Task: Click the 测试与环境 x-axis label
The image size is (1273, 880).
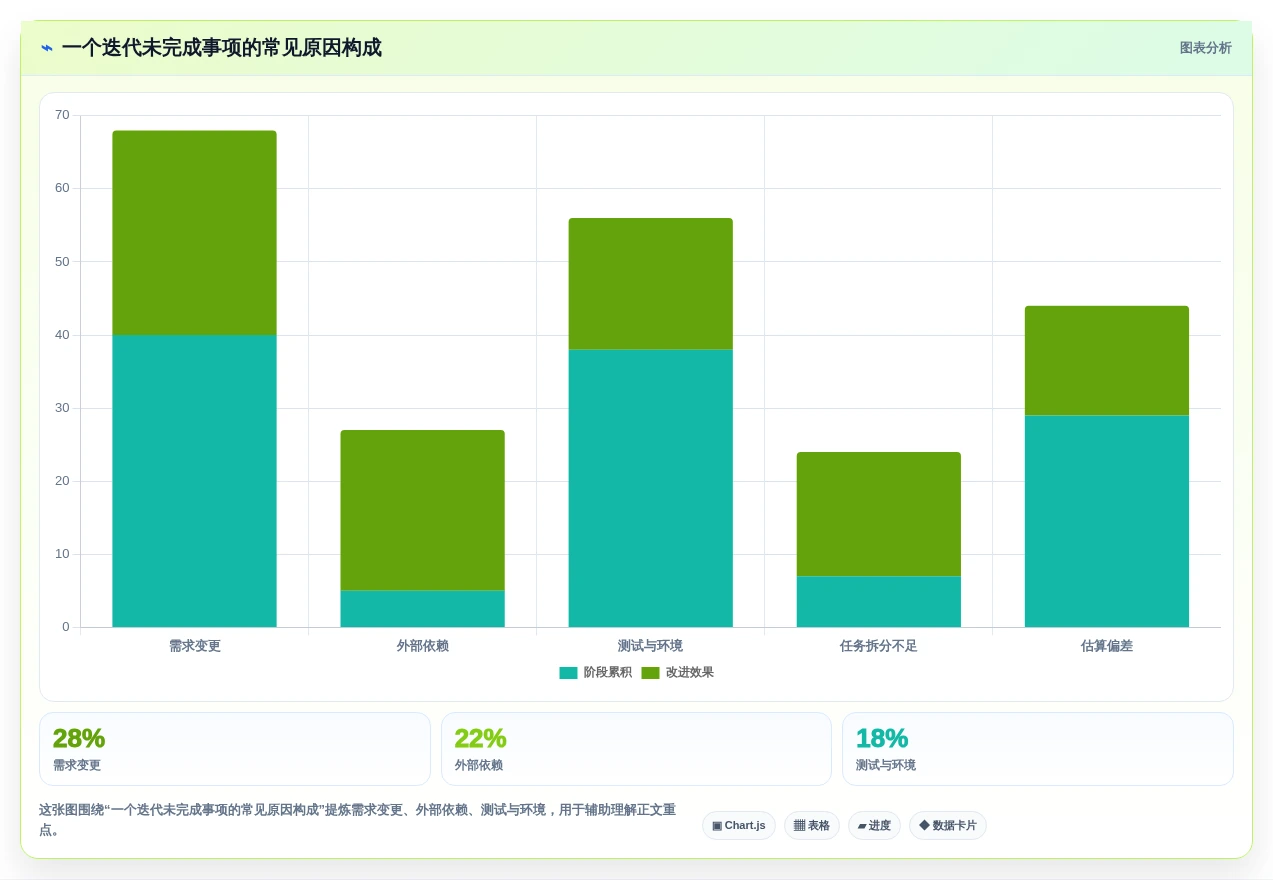Action: (x=650, y=646)
